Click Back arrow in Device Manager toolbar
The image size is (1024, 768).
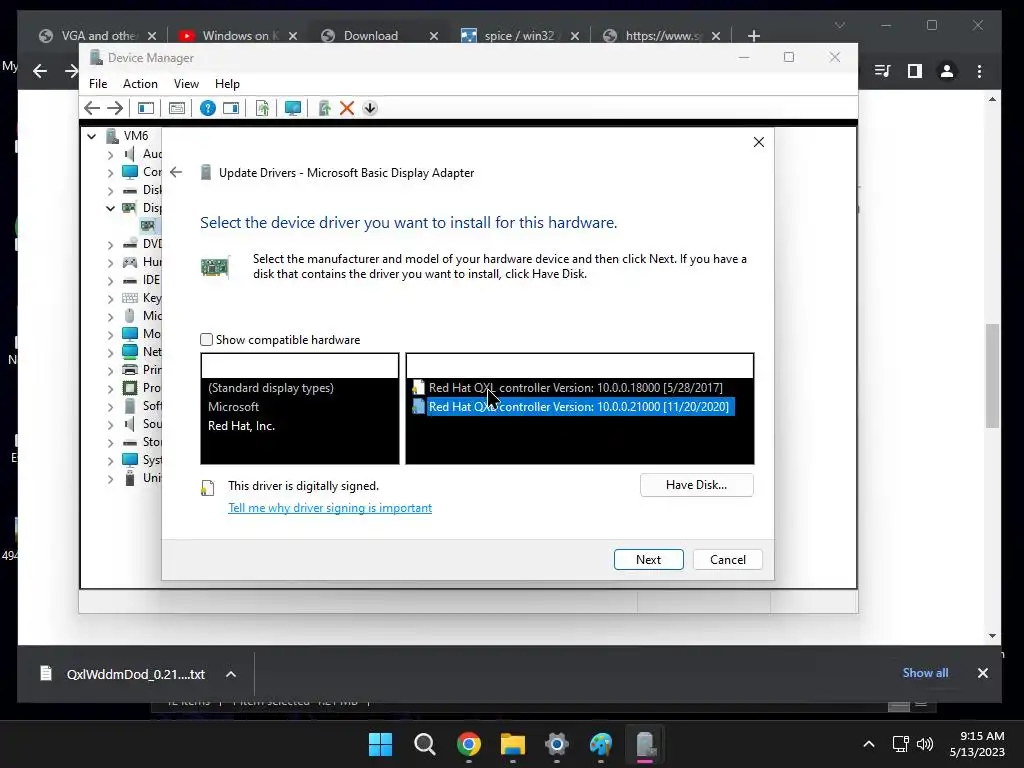pos(92,108)
